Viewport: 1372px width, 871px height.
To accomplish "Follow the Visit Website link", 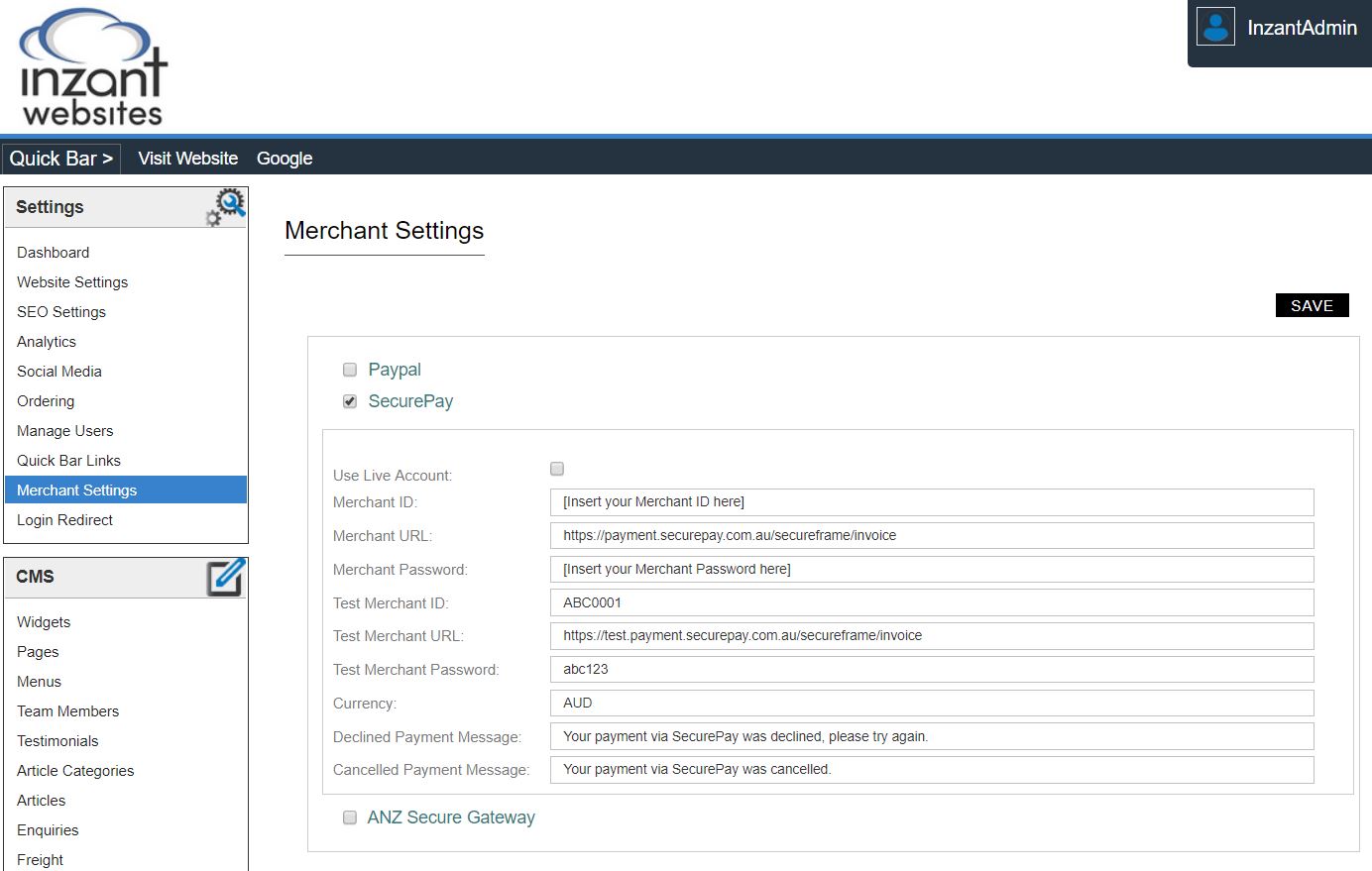I will click(188, 159).
